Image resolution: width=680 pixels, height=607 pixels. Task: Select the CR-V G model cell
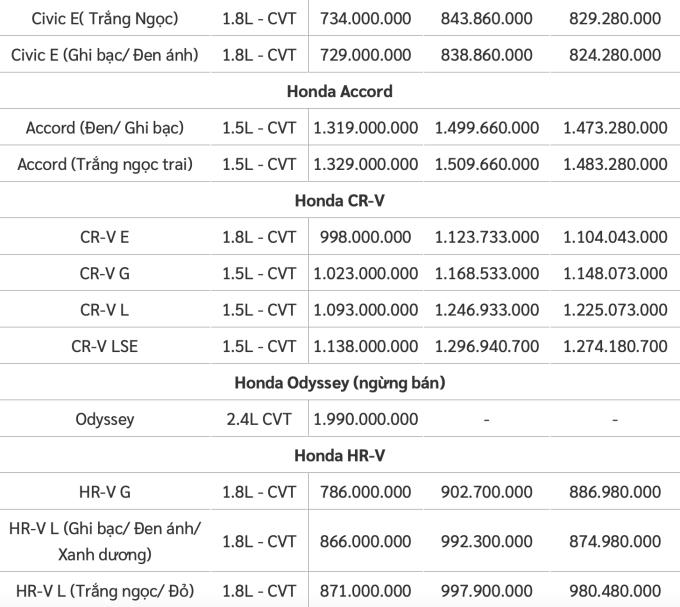(x=105, y=274)
